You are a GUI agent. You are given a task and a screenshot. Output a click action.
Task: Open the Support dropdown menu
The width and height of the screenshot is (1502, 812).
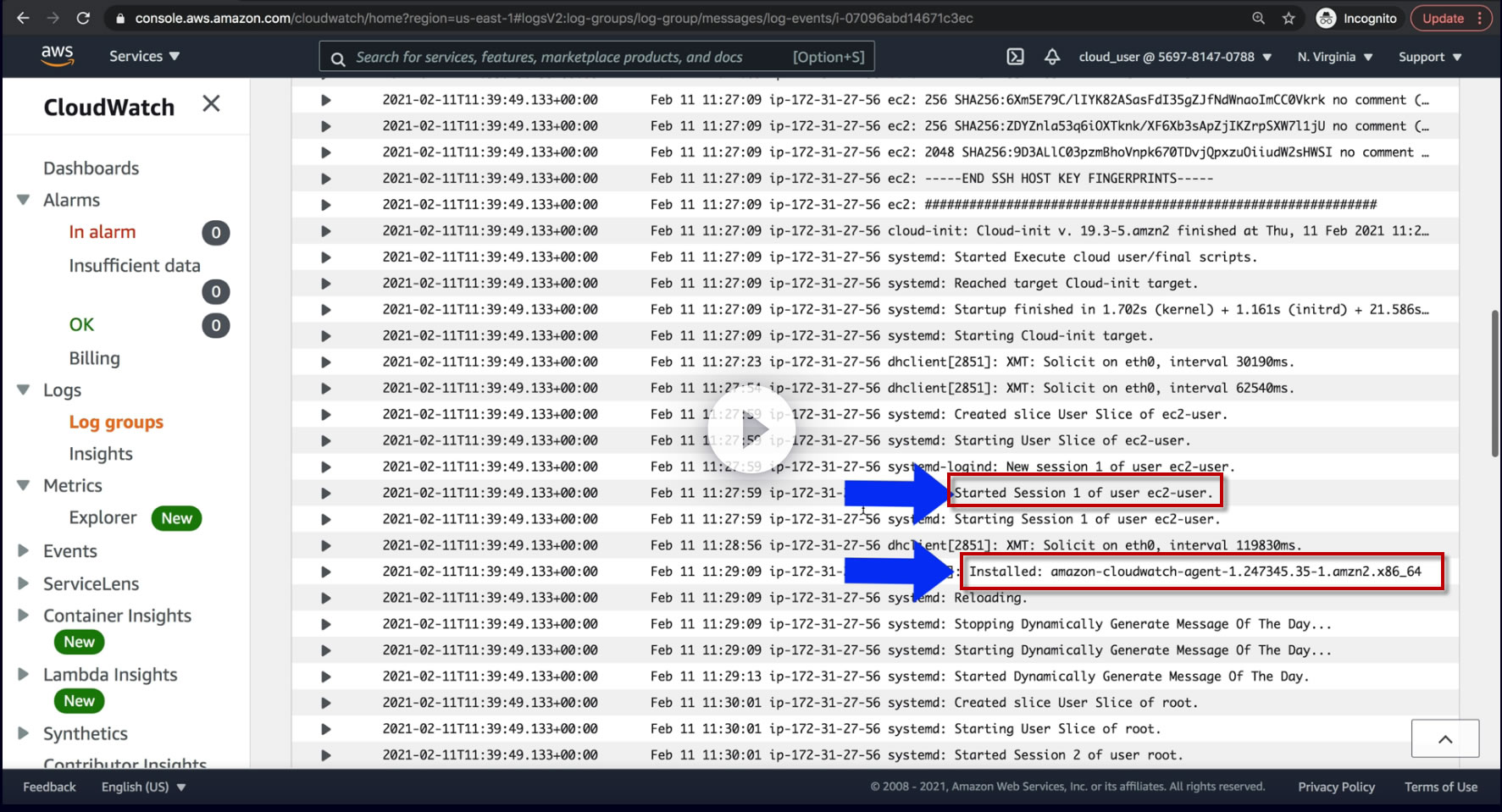(1430, 57)
